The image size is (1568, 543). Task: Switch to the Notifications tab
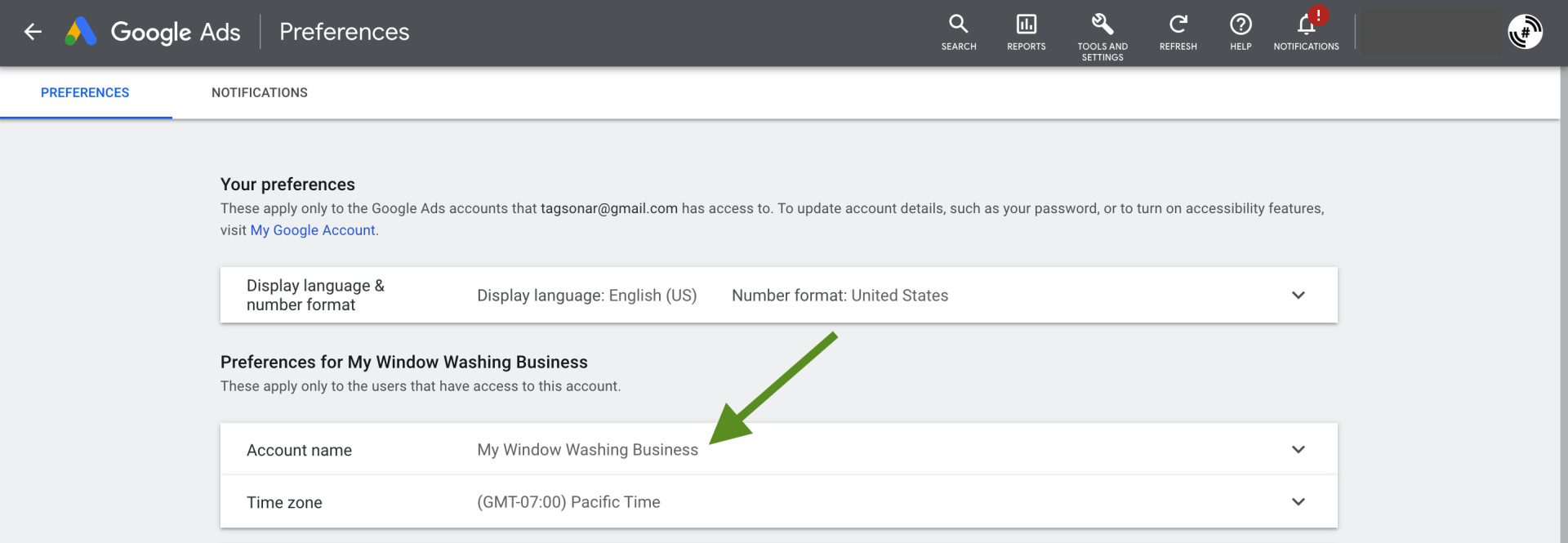(x=260, y=93)
